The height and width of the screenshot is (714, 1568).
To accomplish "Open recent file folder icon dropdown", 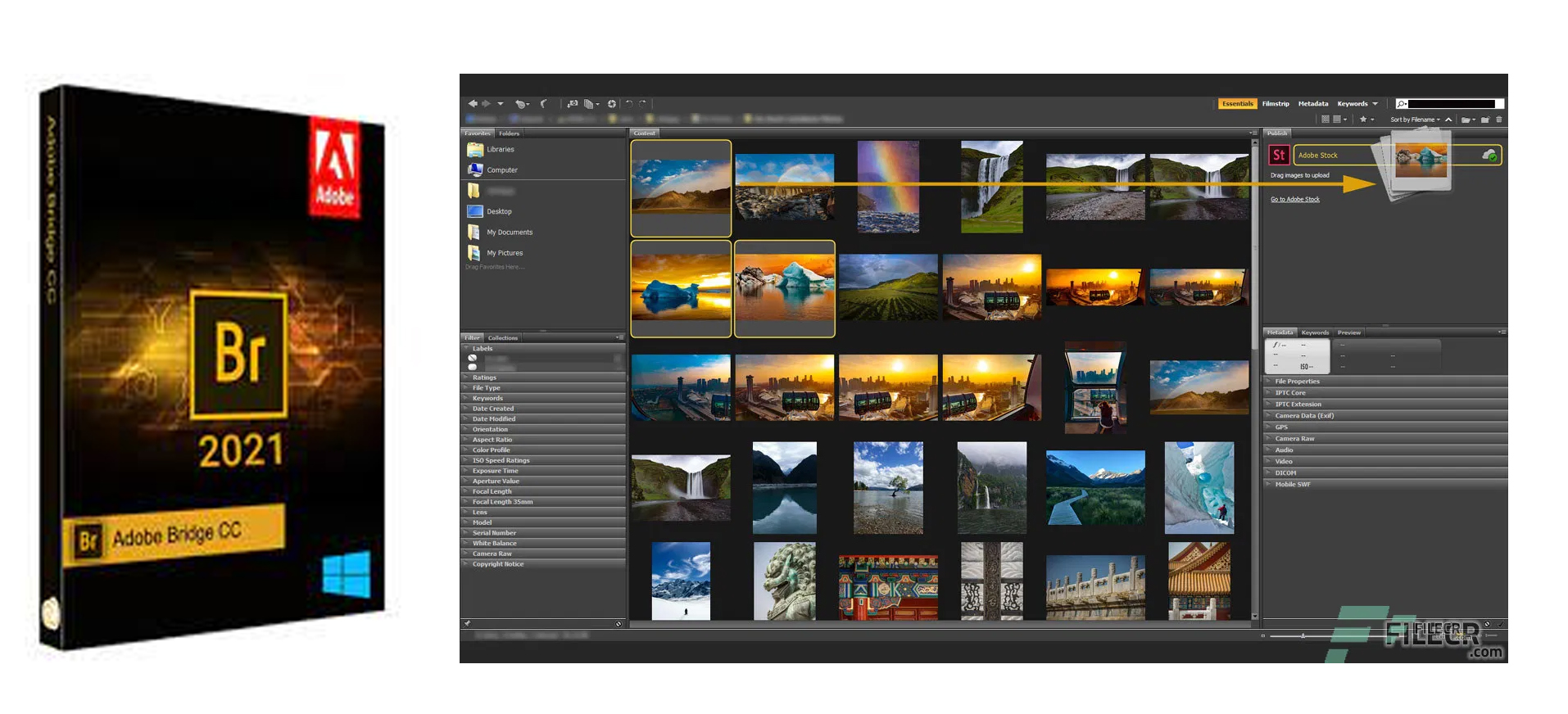I will (x=1468, y=120).
